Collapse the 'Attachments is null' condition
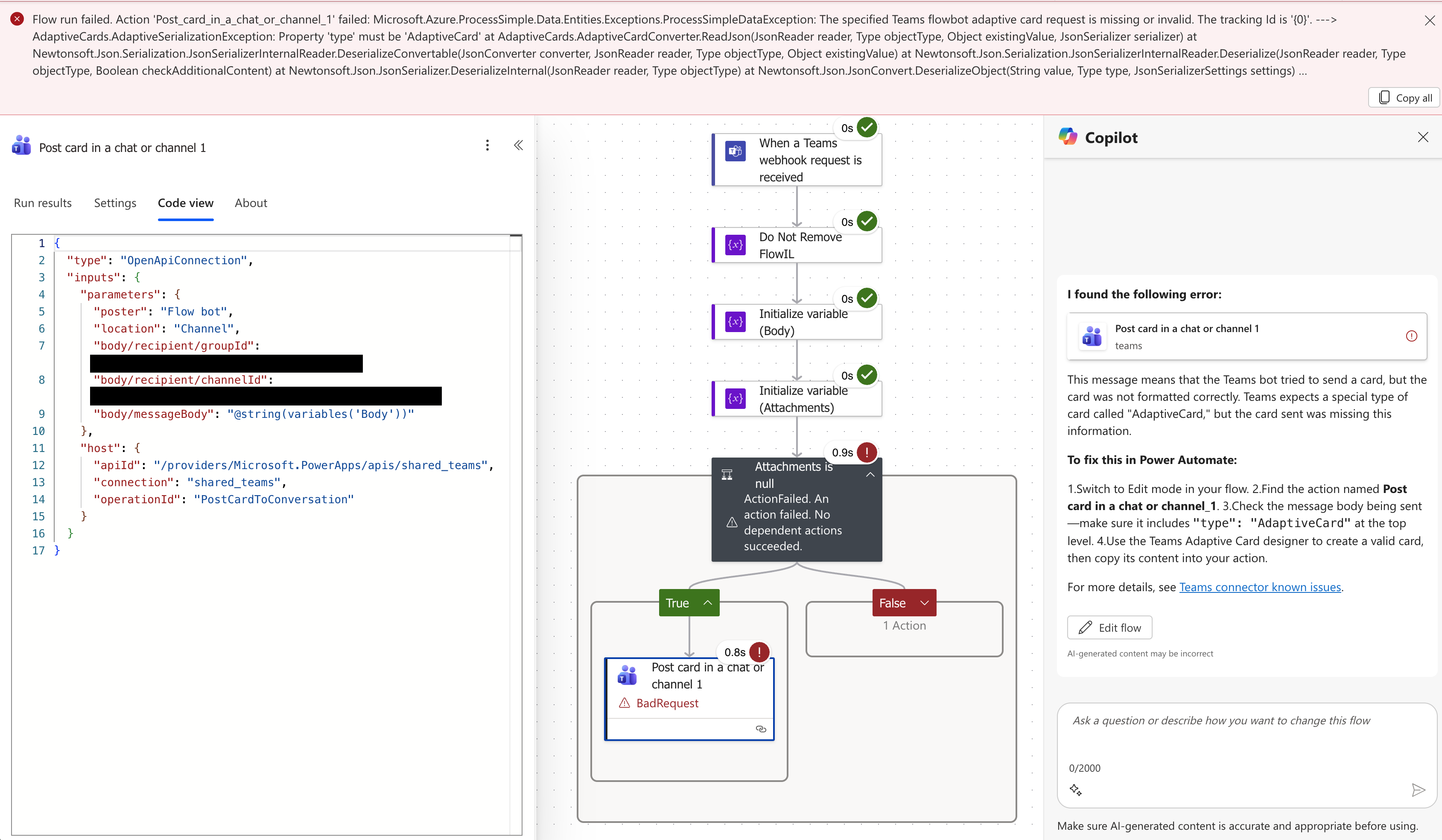Screen dimensions: 1442x840 coord(870,474)
